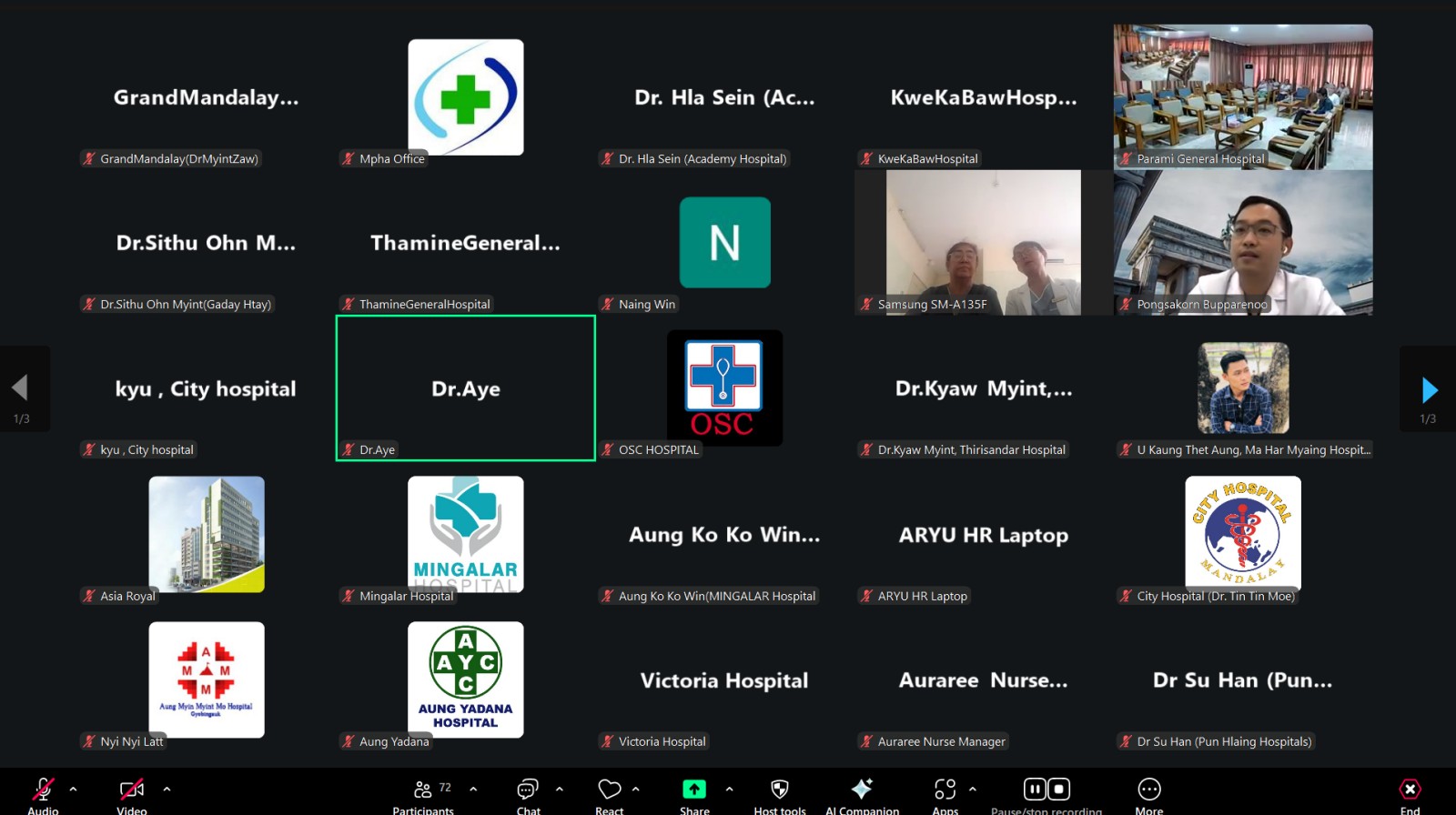Click the End meeting button

(1410, 790)
